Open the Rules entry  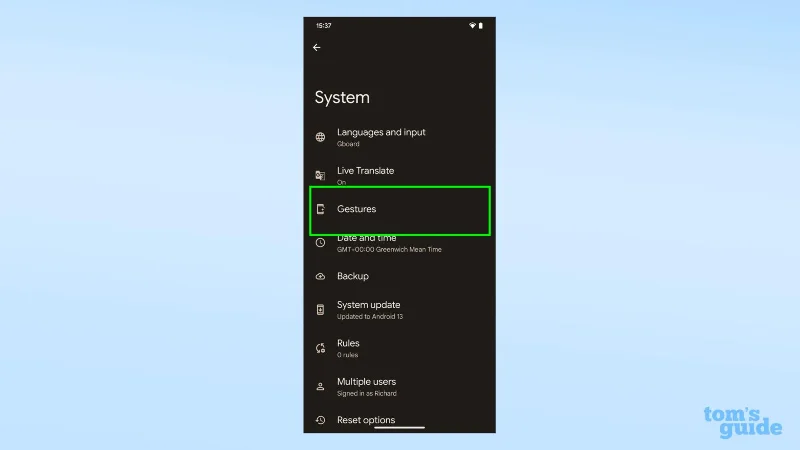399,348
